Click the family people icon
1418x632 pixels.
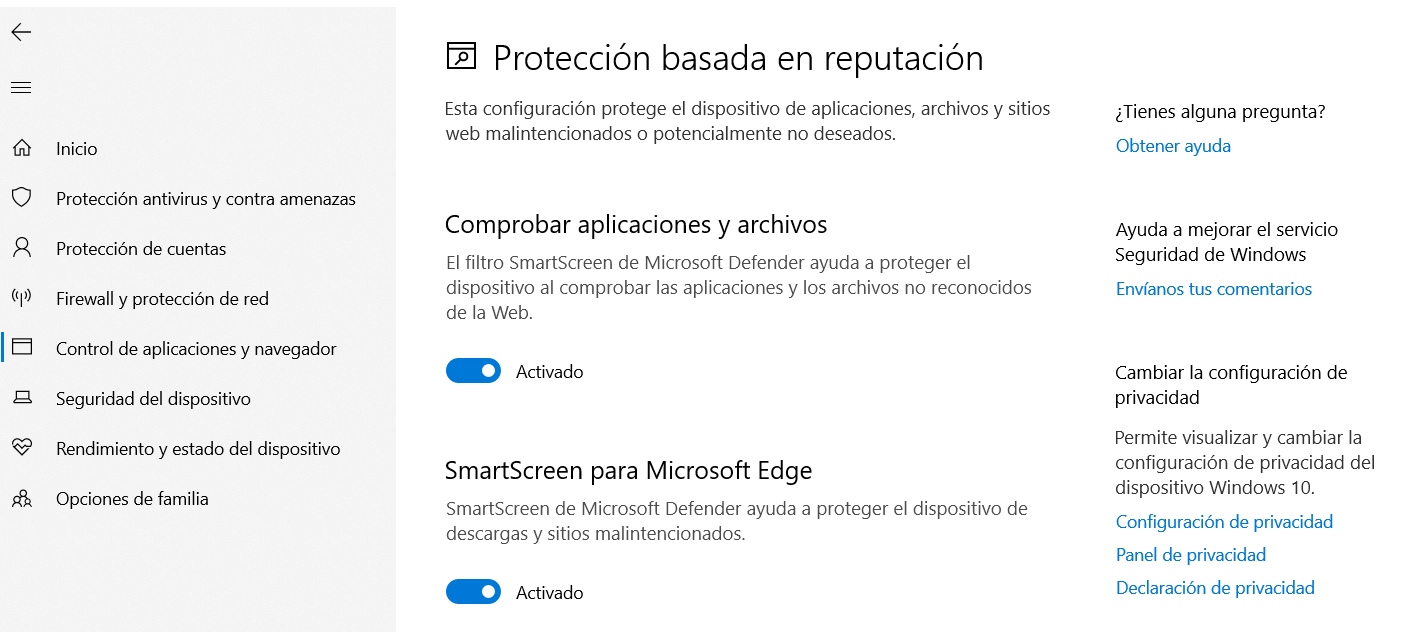[22, 498]
